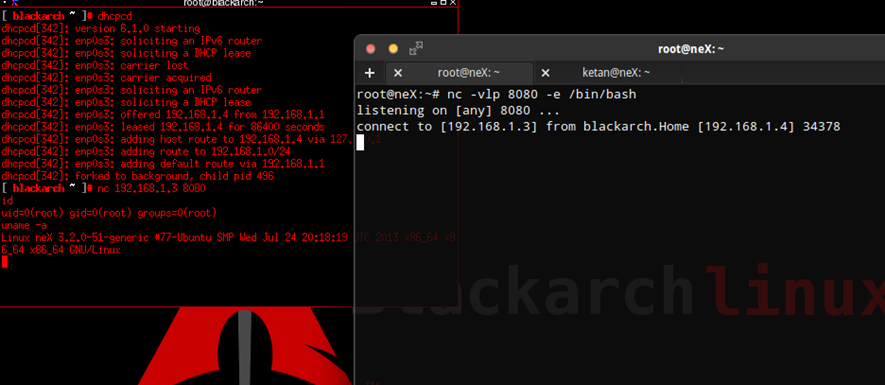
Task: Click the red close dot in root@neX window
Action: (x=371, y=49)
